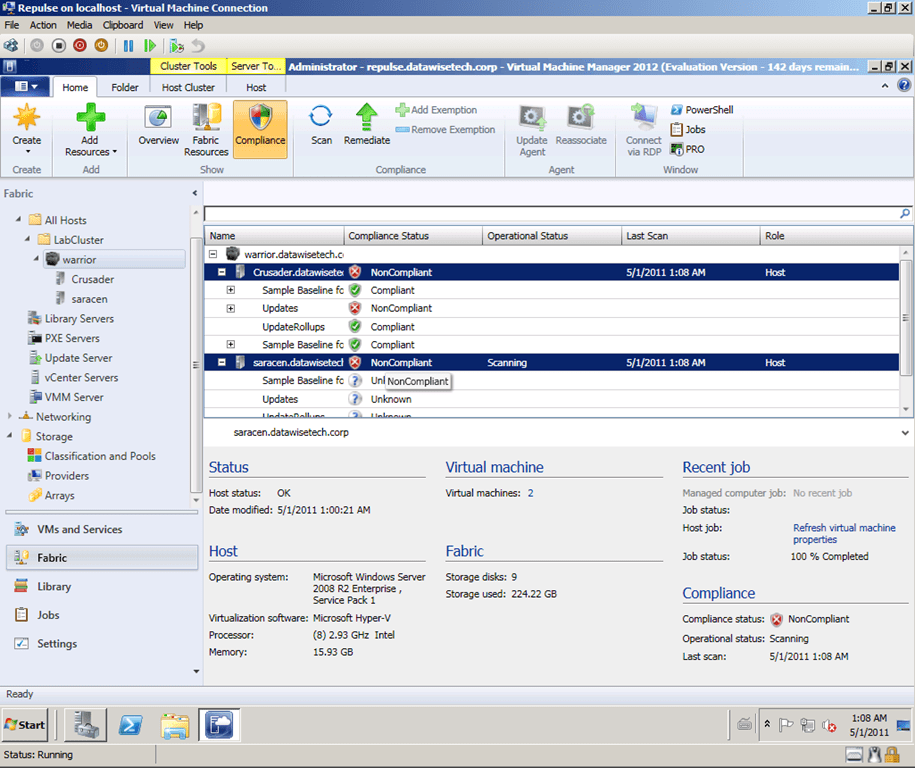Open the Jobs workspace
The height and width of the screenshot is (768, 915).
tap(102, 615)
